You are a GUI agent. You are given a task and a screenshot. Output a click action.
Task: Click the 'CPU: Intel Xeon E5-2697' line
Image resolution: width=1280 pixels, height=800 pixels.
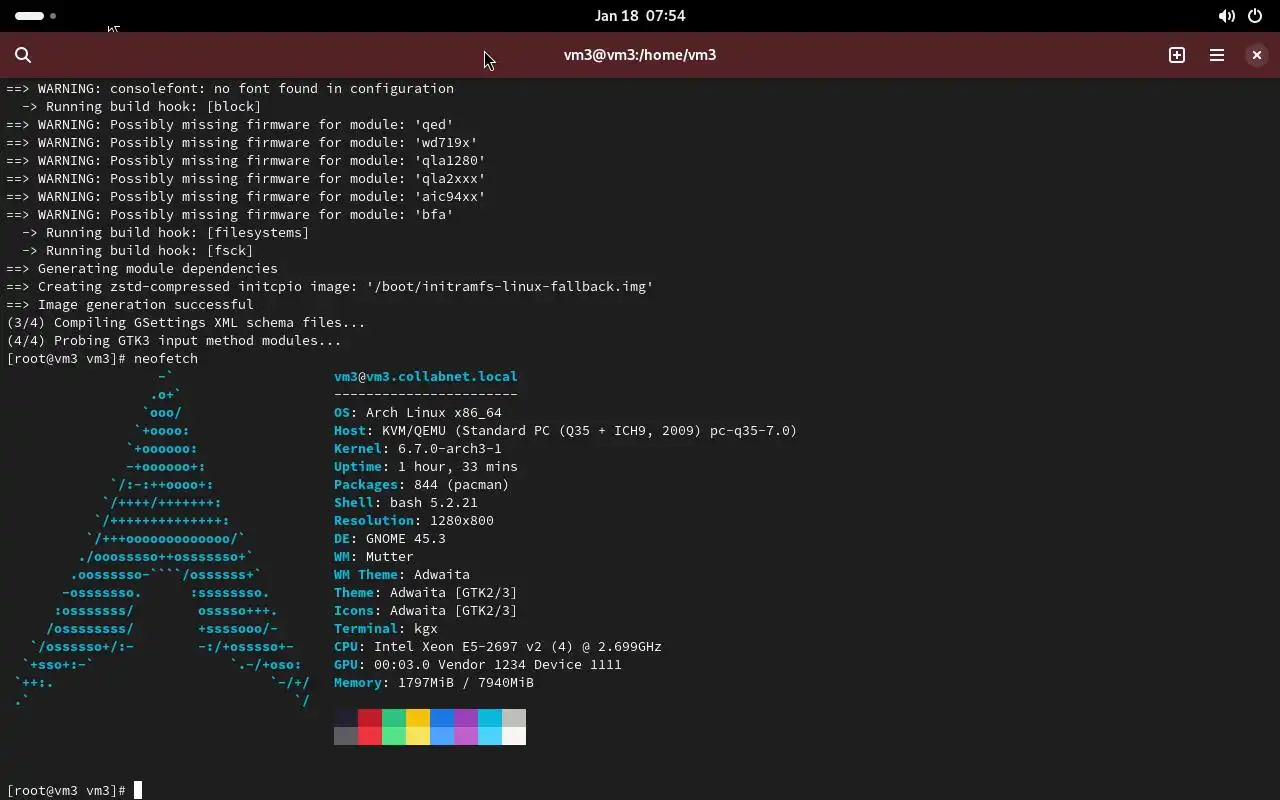coord(498,647)
